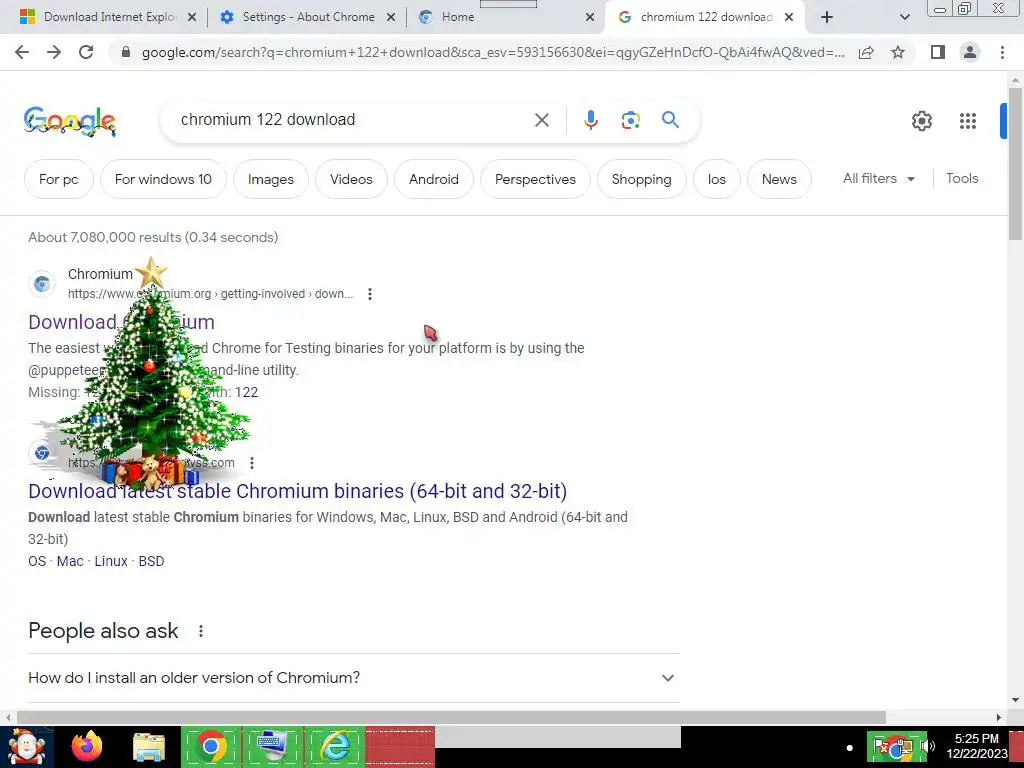Image resolution: width=1024 pixels, height=768 pixels.
Task: Click the address bar URL
Action: (x=492, y=52)
